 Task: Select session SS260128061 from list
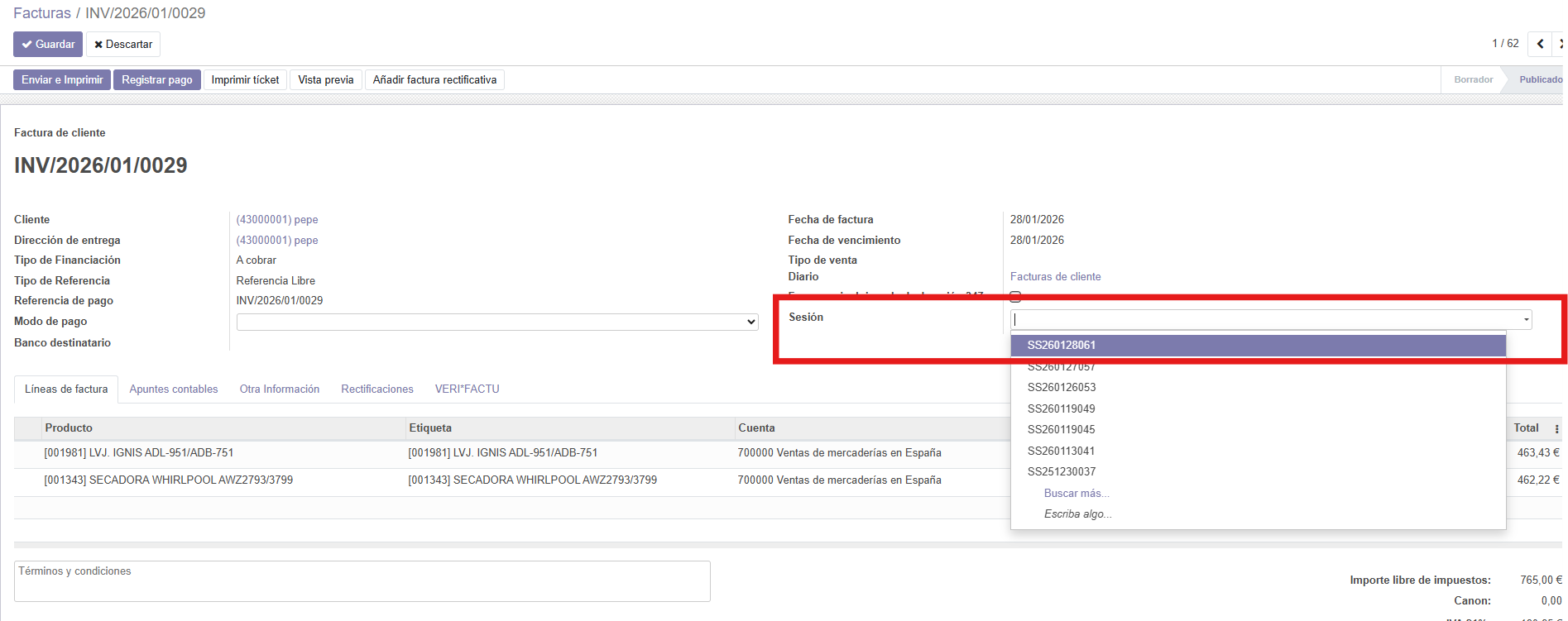tap(1062, 345)
